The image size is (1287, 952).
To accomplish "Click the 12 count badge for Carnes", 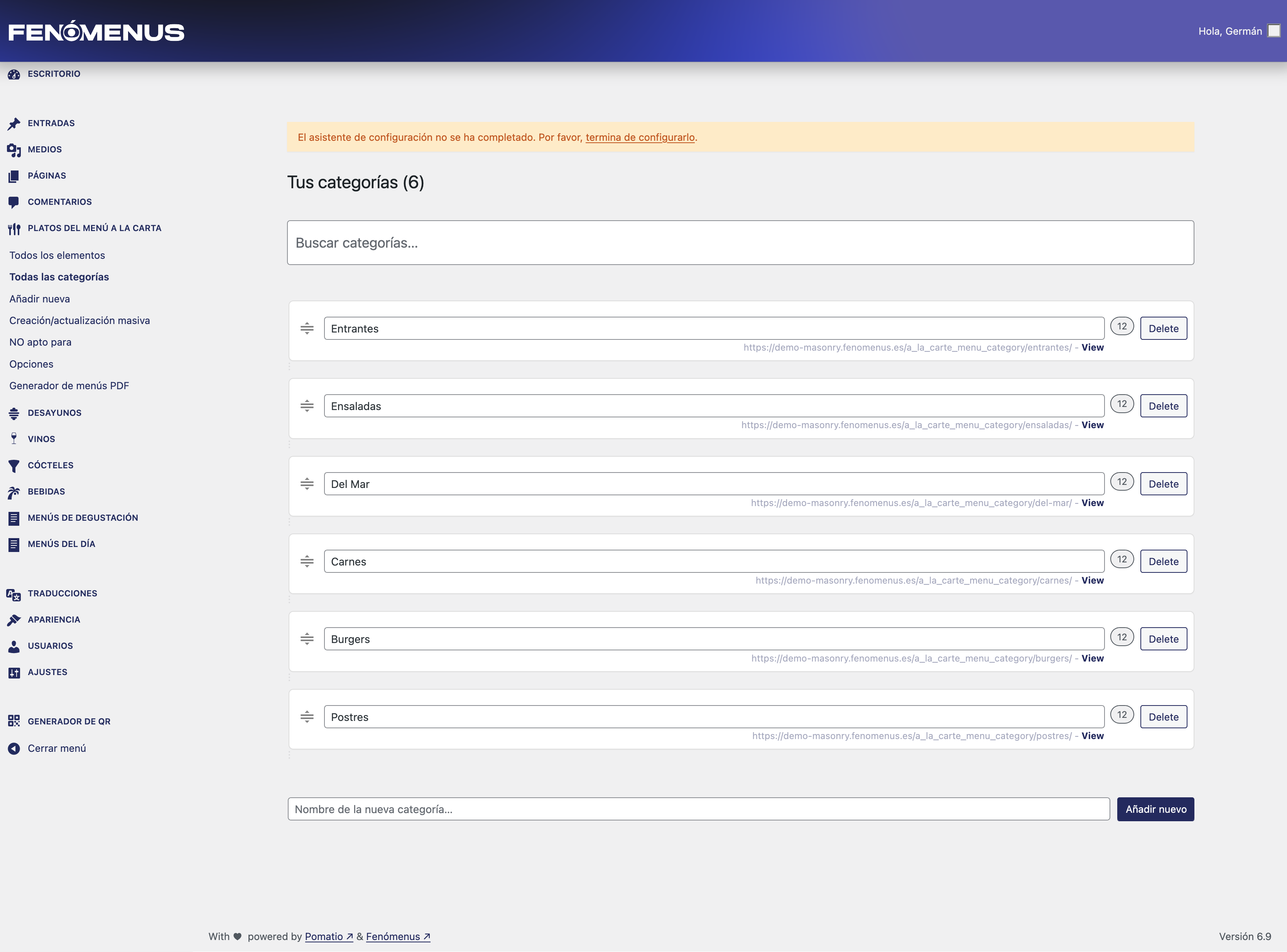I will pos(1121,559).
